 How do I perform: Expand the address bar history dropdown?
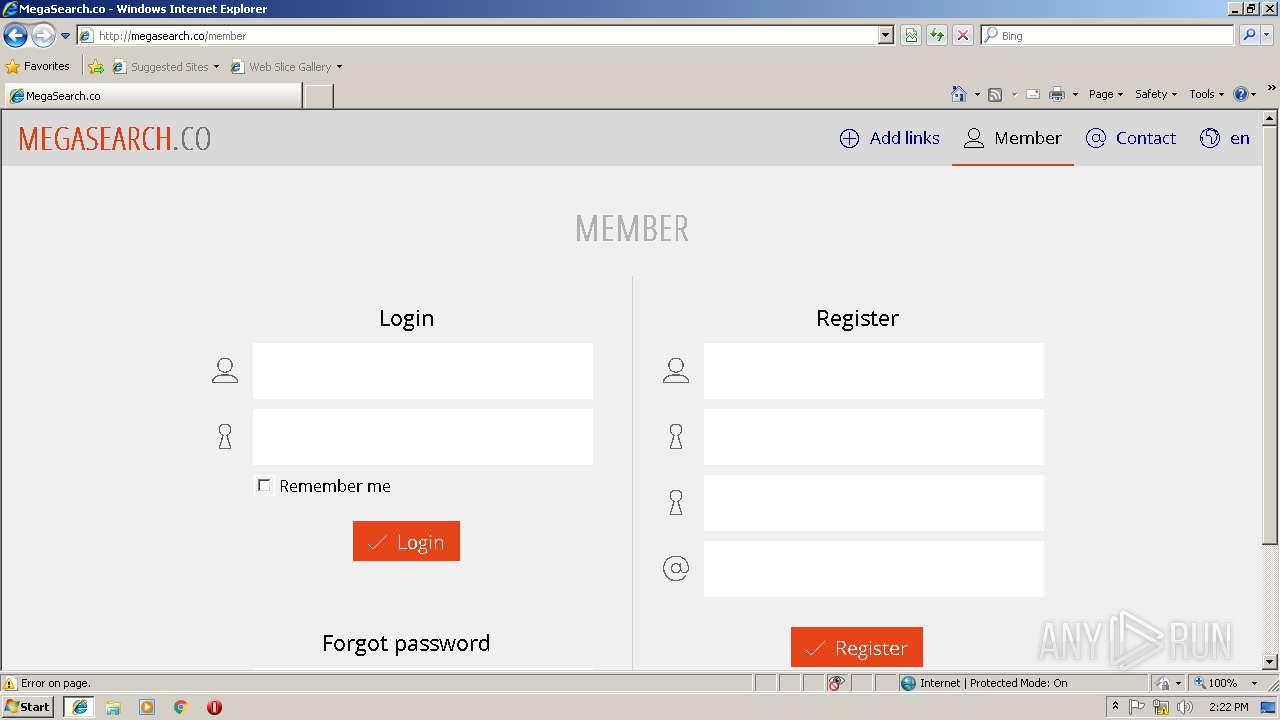point(886,36)
